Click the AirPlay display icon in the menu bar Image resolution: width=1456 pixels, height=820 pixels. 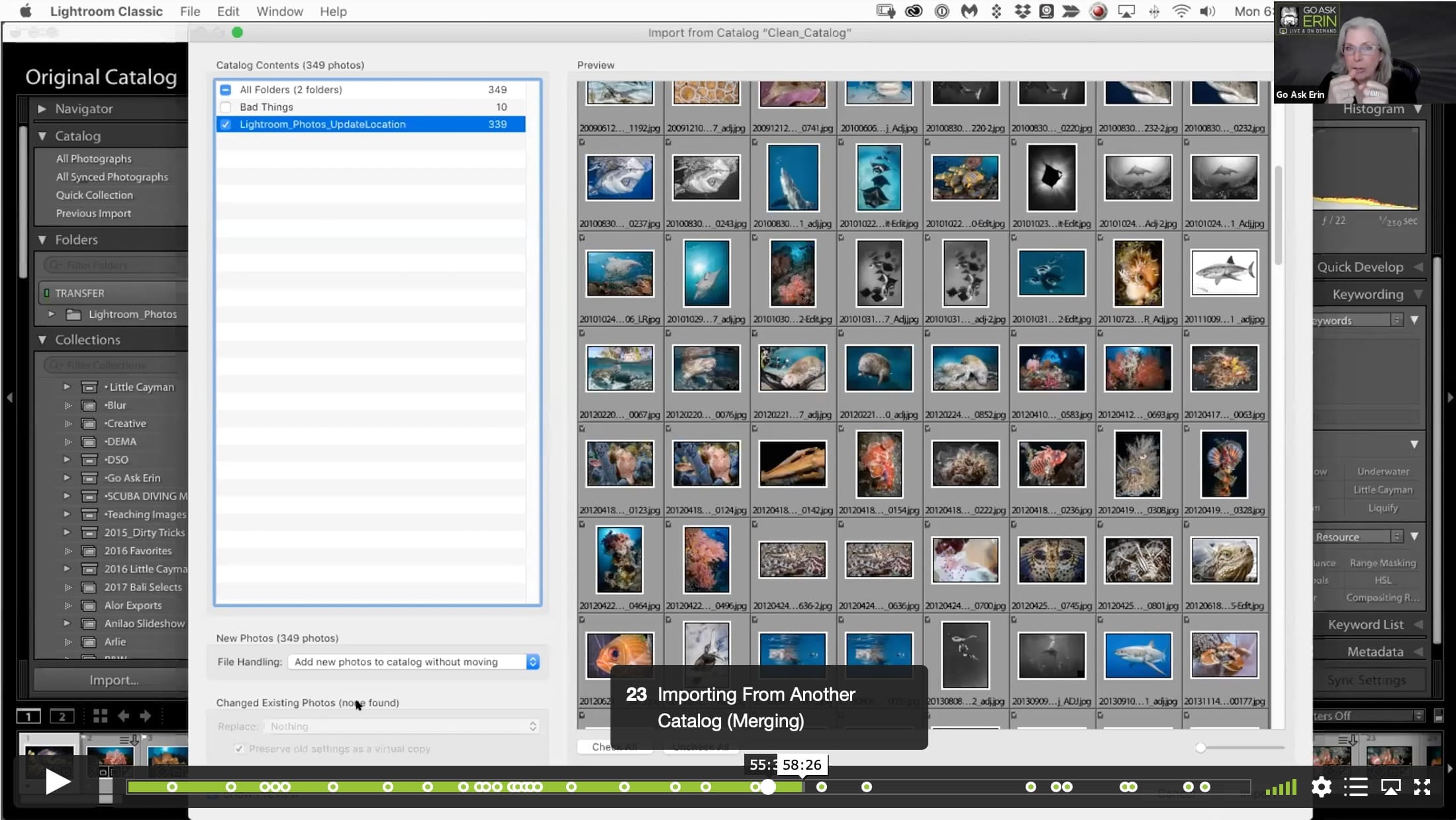click(x=1126, y=11)
